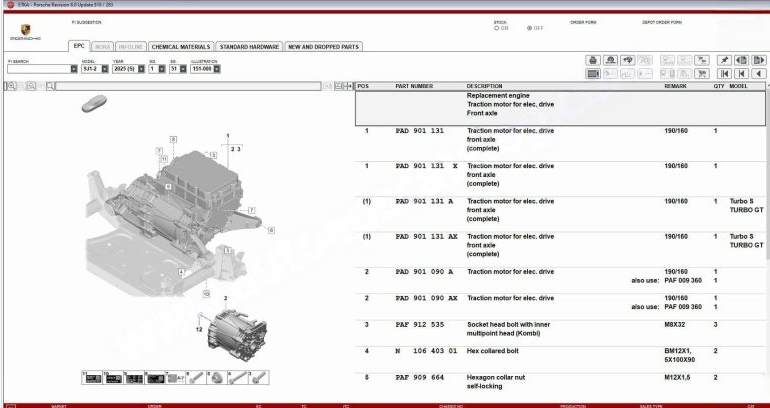Switch to the Chemical Materials tab
The height and width of the screenshot is (408, 770).
coord(179,46)
